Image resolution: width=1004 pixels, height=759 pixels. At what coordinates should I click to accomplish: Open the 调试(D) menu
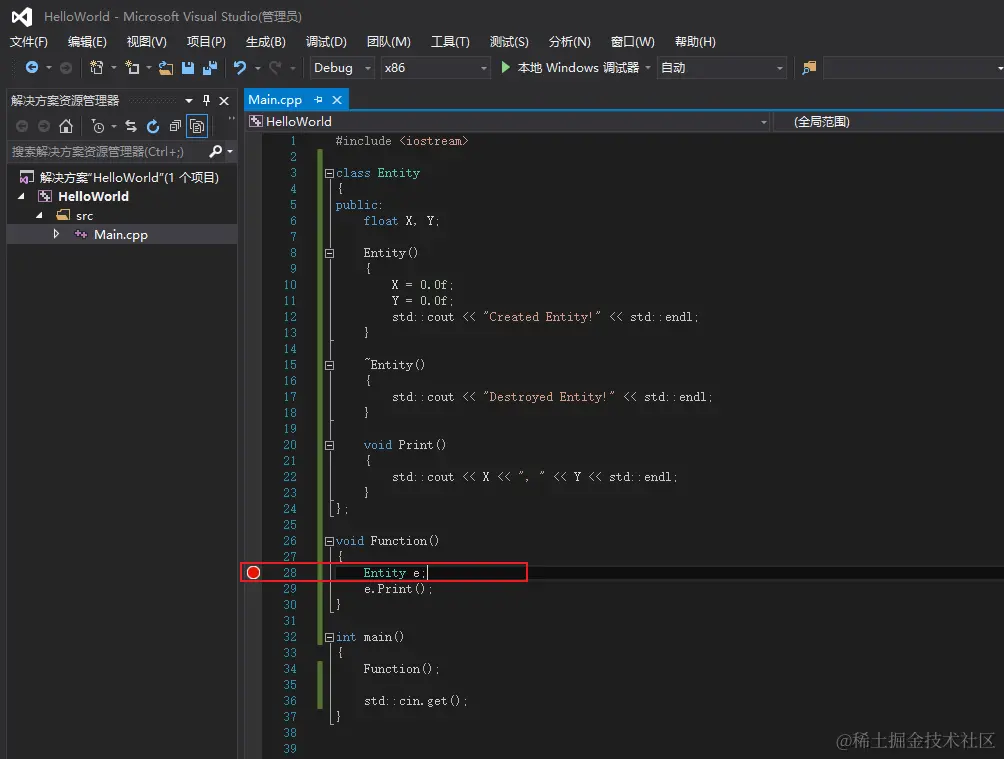(326, 41)
